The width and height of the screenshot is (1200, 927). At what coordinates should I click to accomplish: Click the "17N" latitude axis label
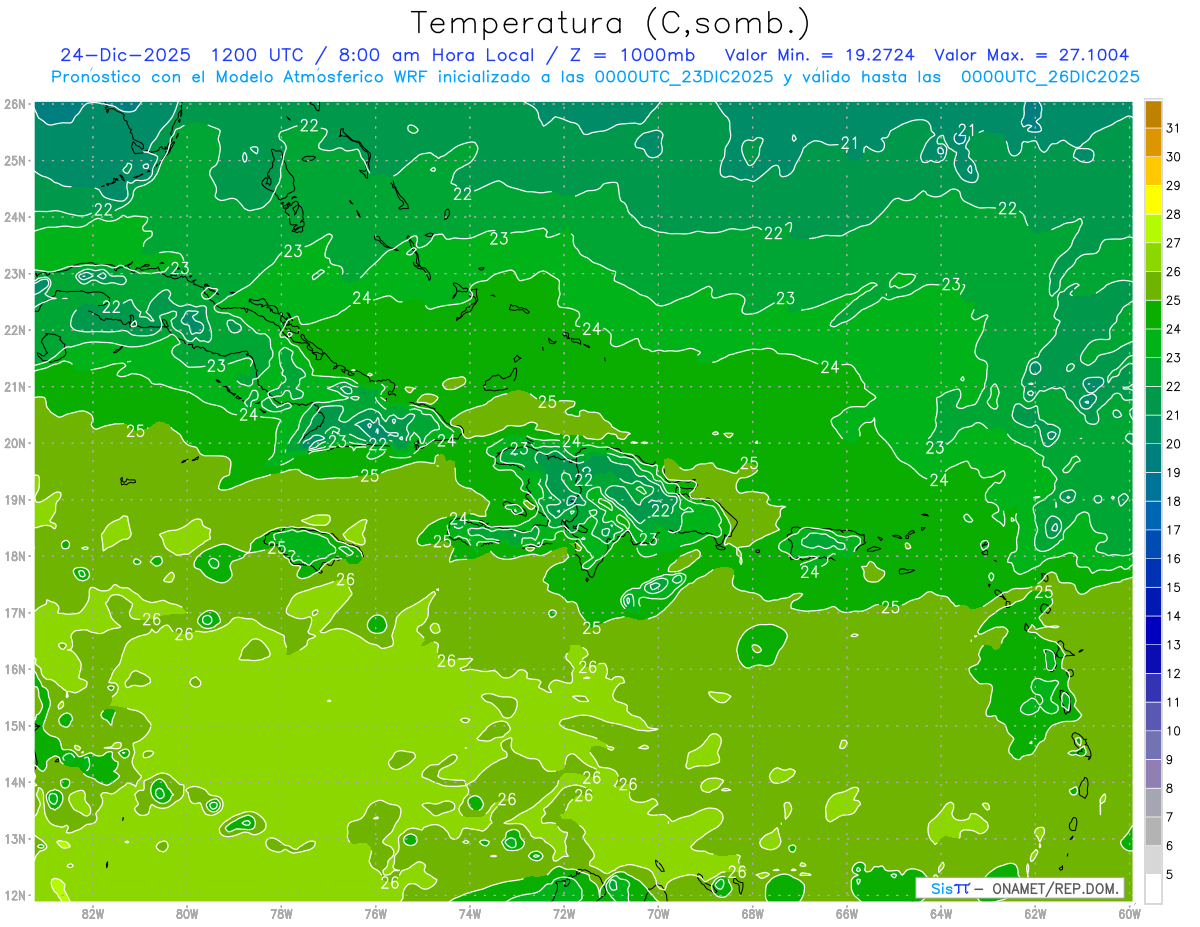tap(14, 612)
